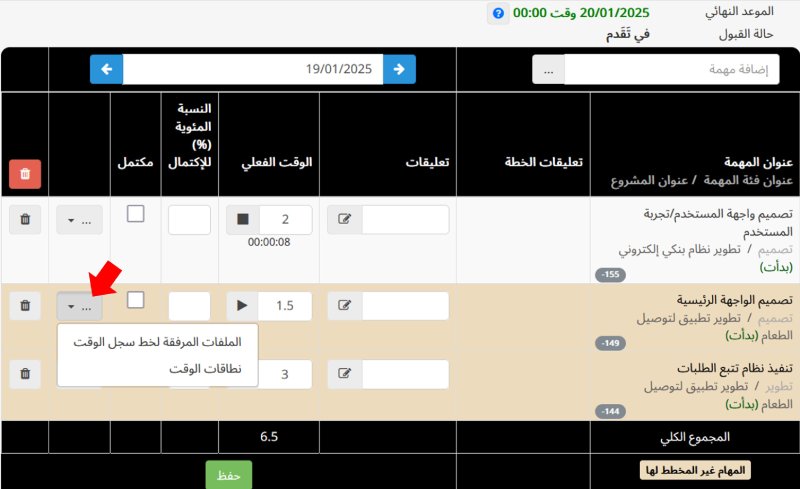Click the total value 6.5
The height and width of the screenshot is (489, 800).
(269, 436)
